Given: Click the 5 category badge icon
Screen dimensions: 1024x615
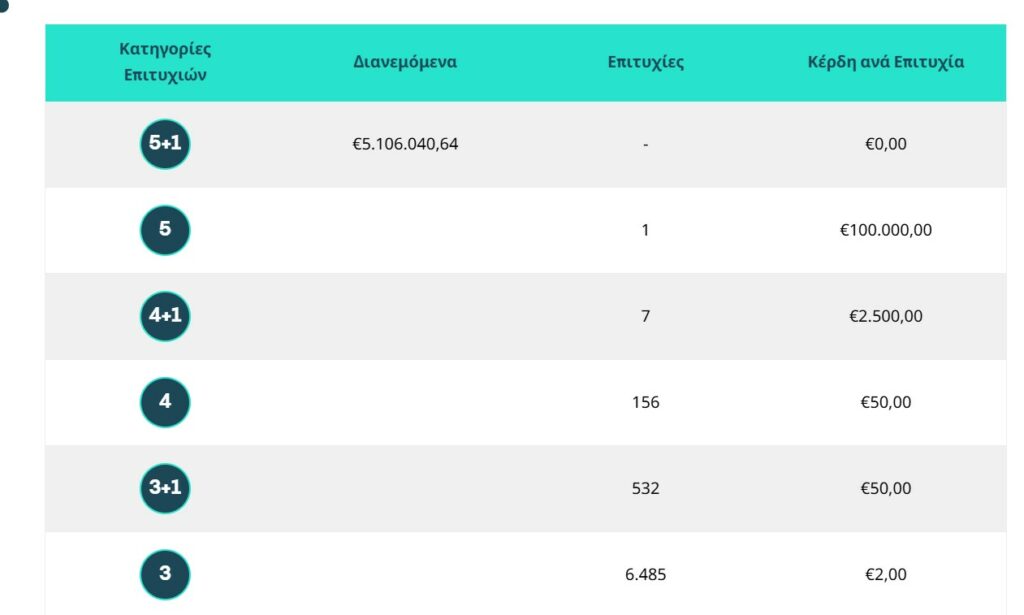Looking at the screenshot, I should 165,230.
